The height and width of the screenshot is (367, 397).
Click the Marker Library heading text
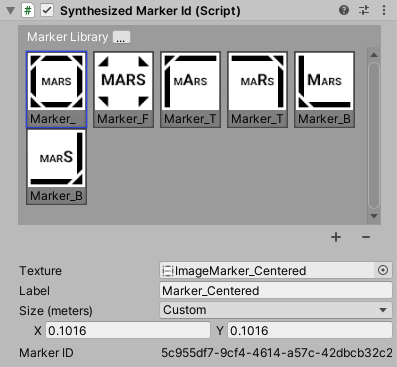click(68, 37)
